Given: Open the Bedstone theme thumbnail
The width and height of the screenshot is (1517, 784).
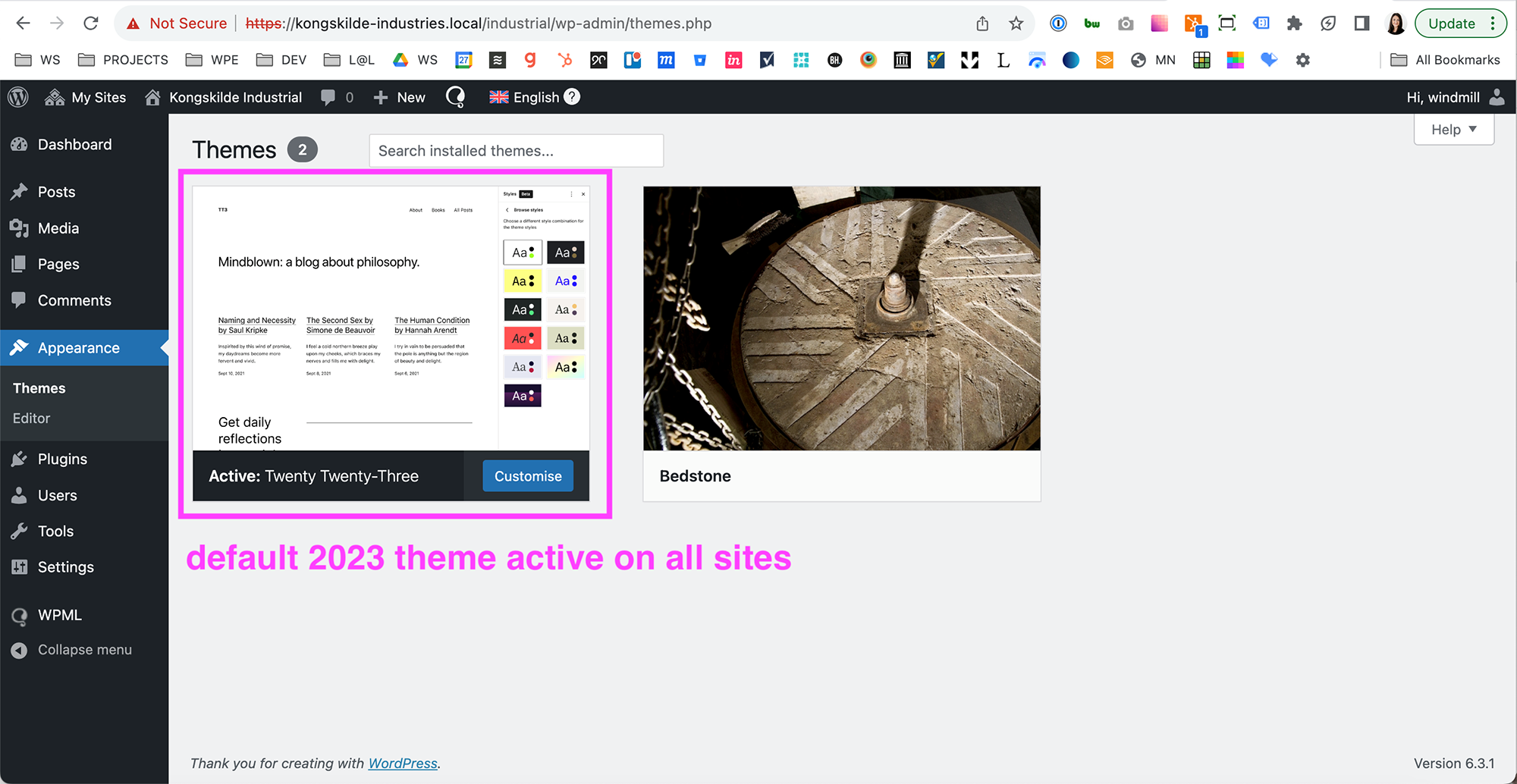Looking at the screenshot, I should [x=842, y=318].
